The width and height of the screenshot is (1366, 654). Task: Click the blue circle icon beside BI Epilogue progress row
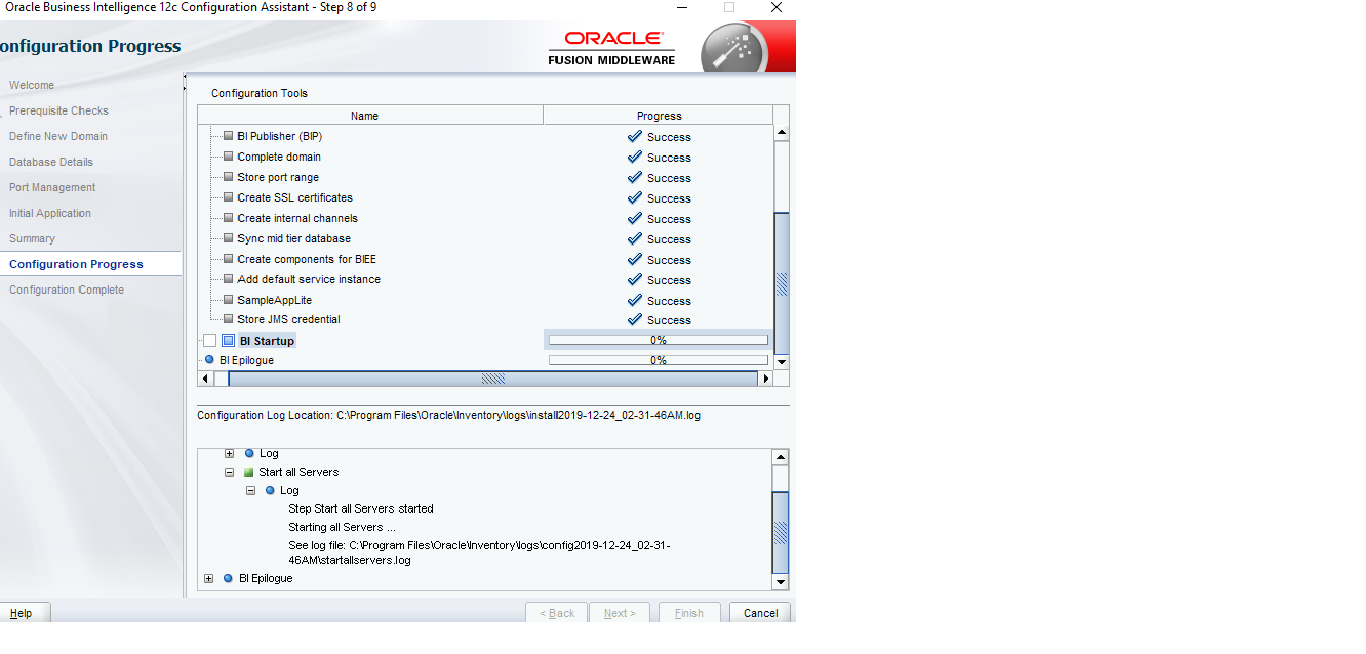[x=209, y=360]
